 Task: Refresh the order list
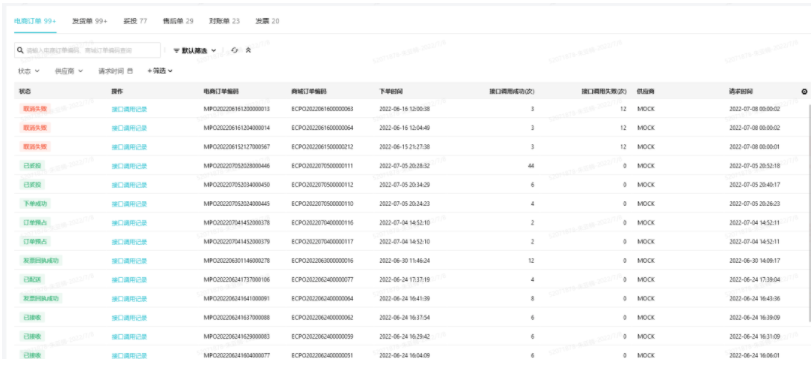coord(234,50)
